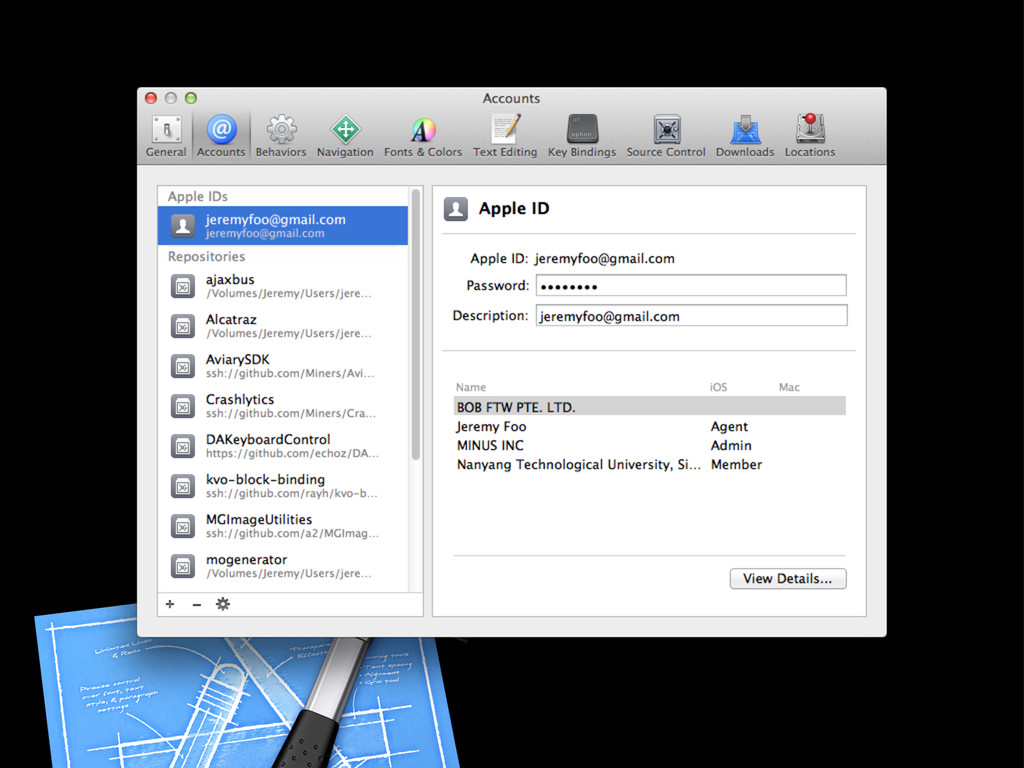Zoom the Accounts window green button
This screenshot has width=1024, height=768.
click(x=191, y=98)
